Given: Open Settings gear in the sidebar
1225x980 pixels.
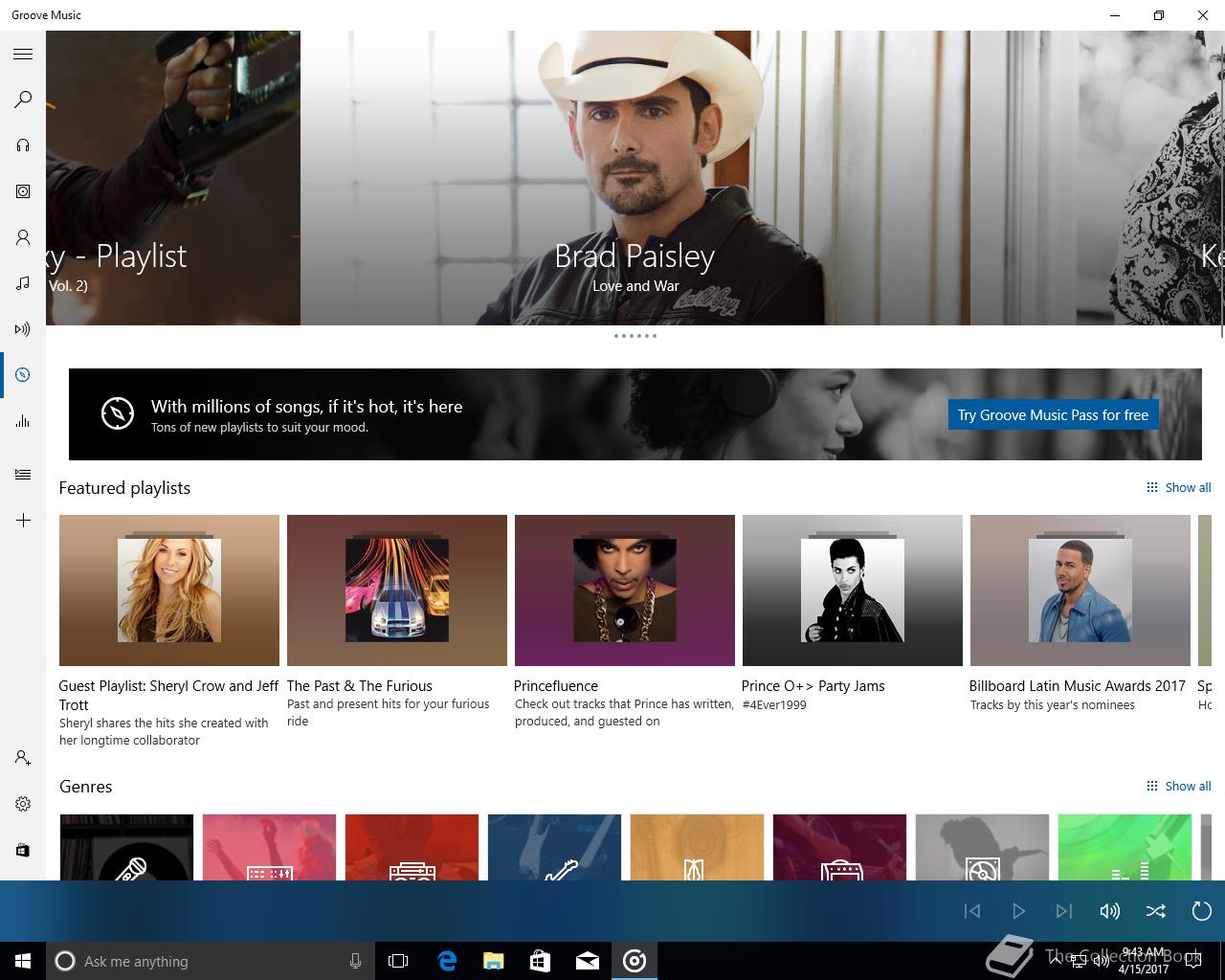Looking at the screenshot, I should [23, 804].
